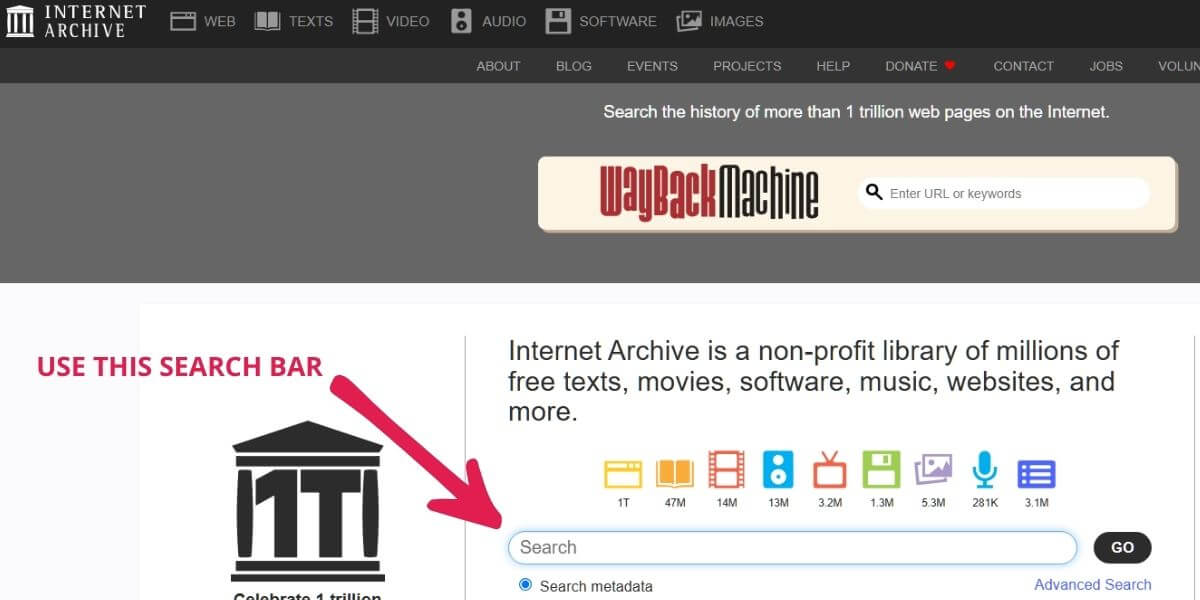Open the ABOUT menu item

(498, 66)
